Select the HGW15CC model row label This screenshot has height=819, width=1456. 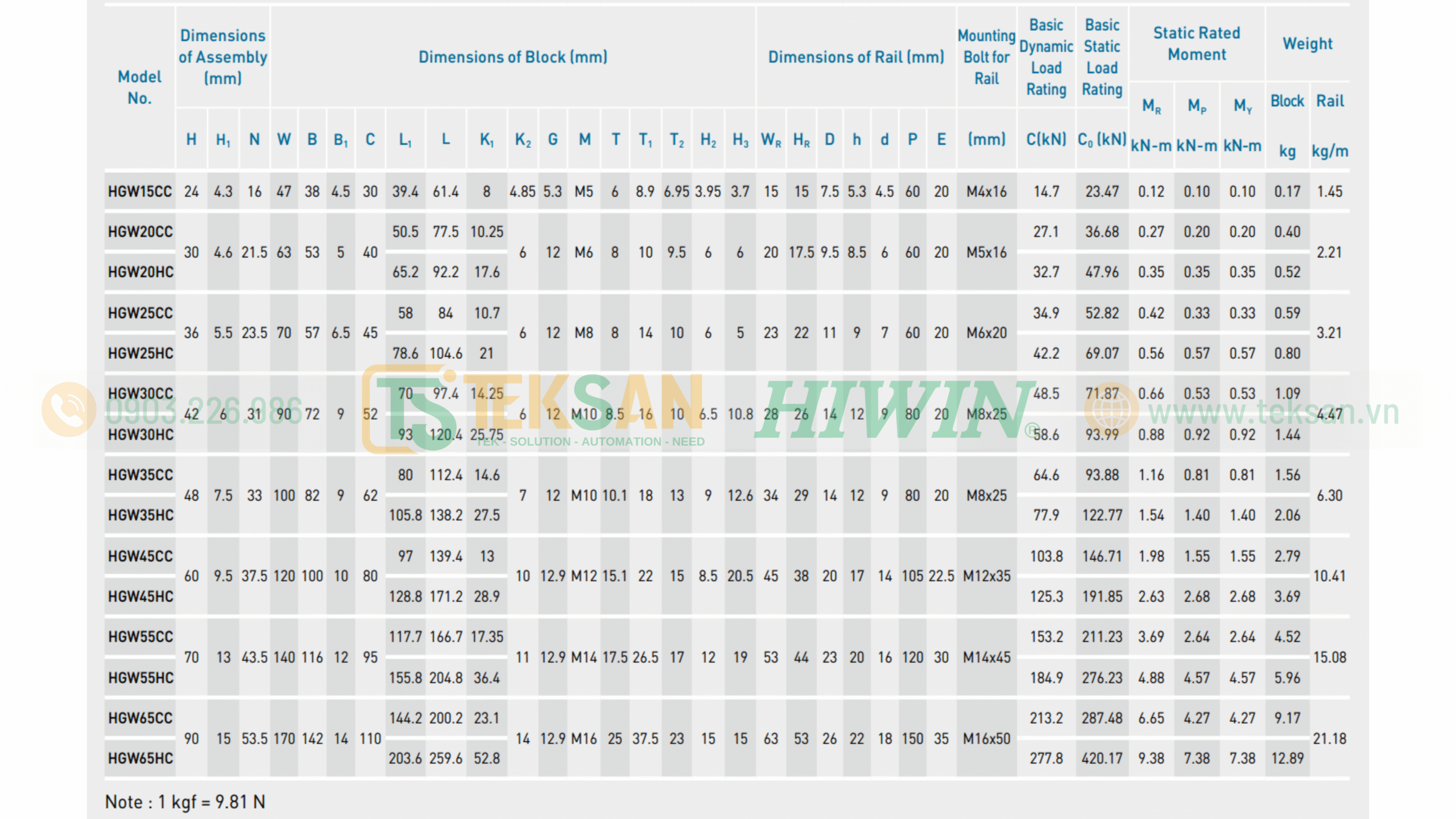(140, 192)
